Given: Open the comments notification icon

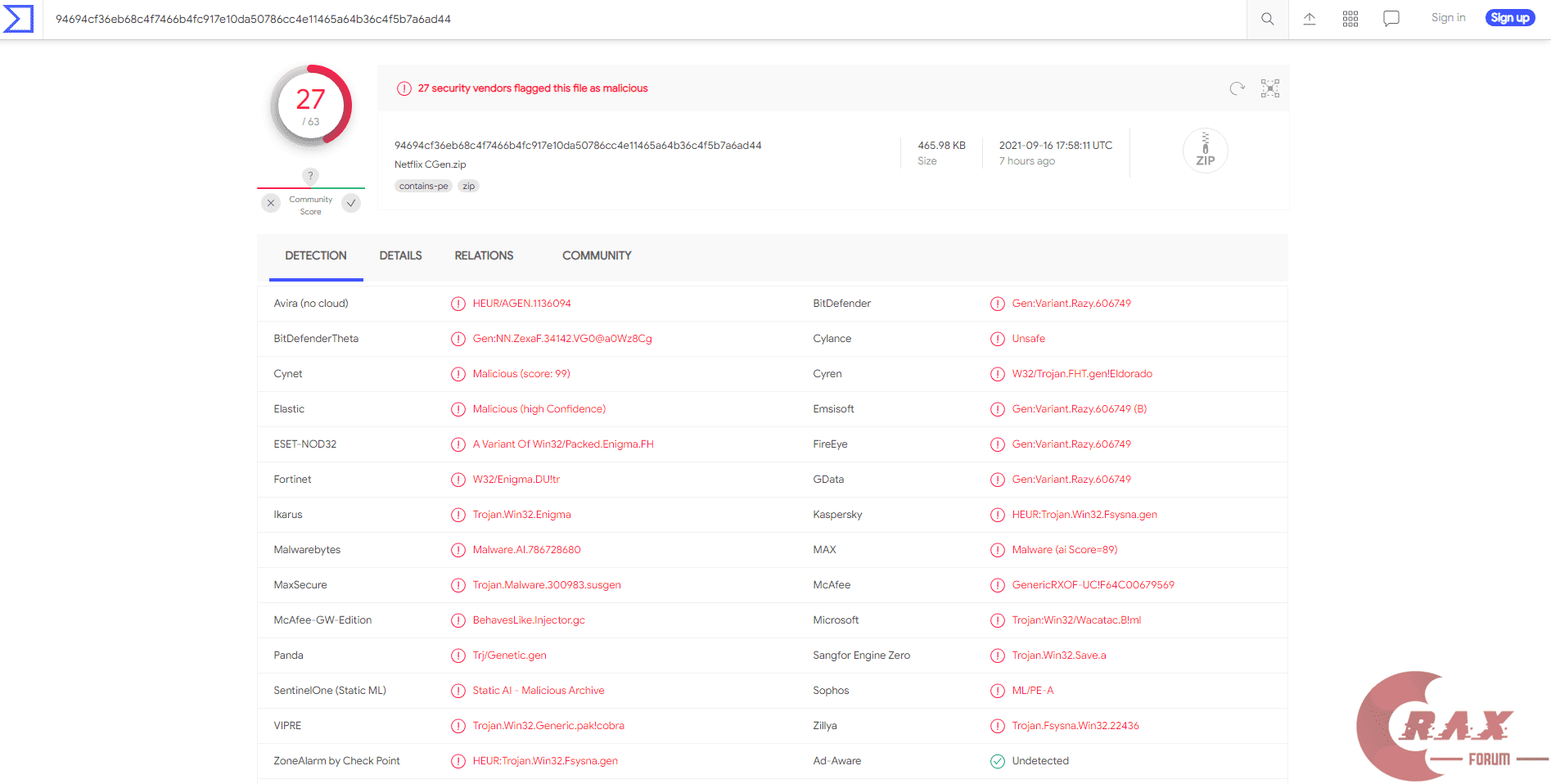Looking at the screenshot, I should (1391, 19).
